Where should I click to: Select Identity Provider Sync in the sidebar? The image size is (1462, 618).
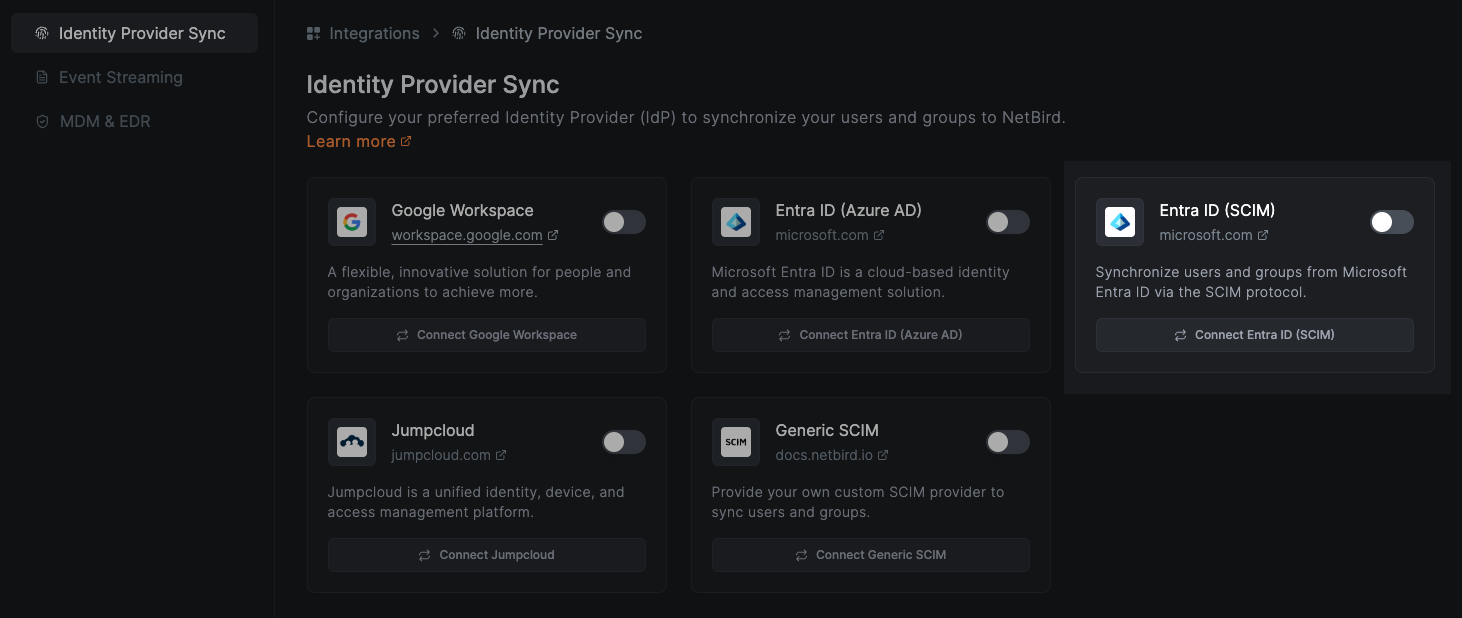click(134, 33)
